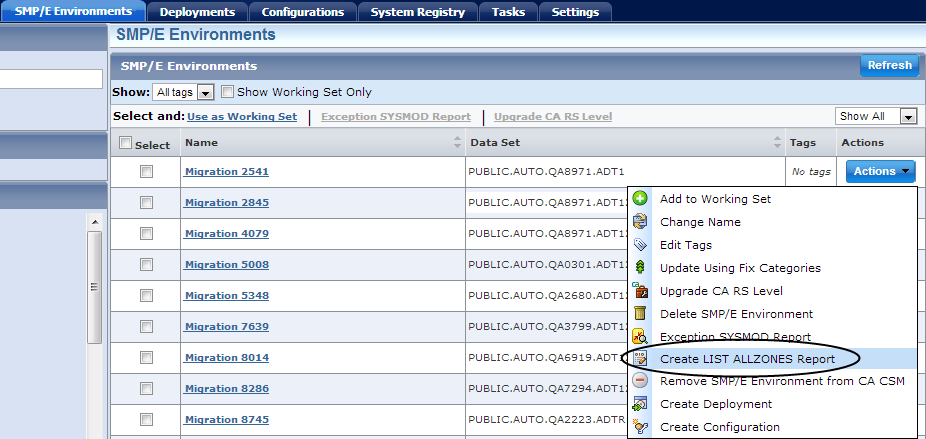
Task: Check the box for Migration 5348
Action: (x=146, y=295)
